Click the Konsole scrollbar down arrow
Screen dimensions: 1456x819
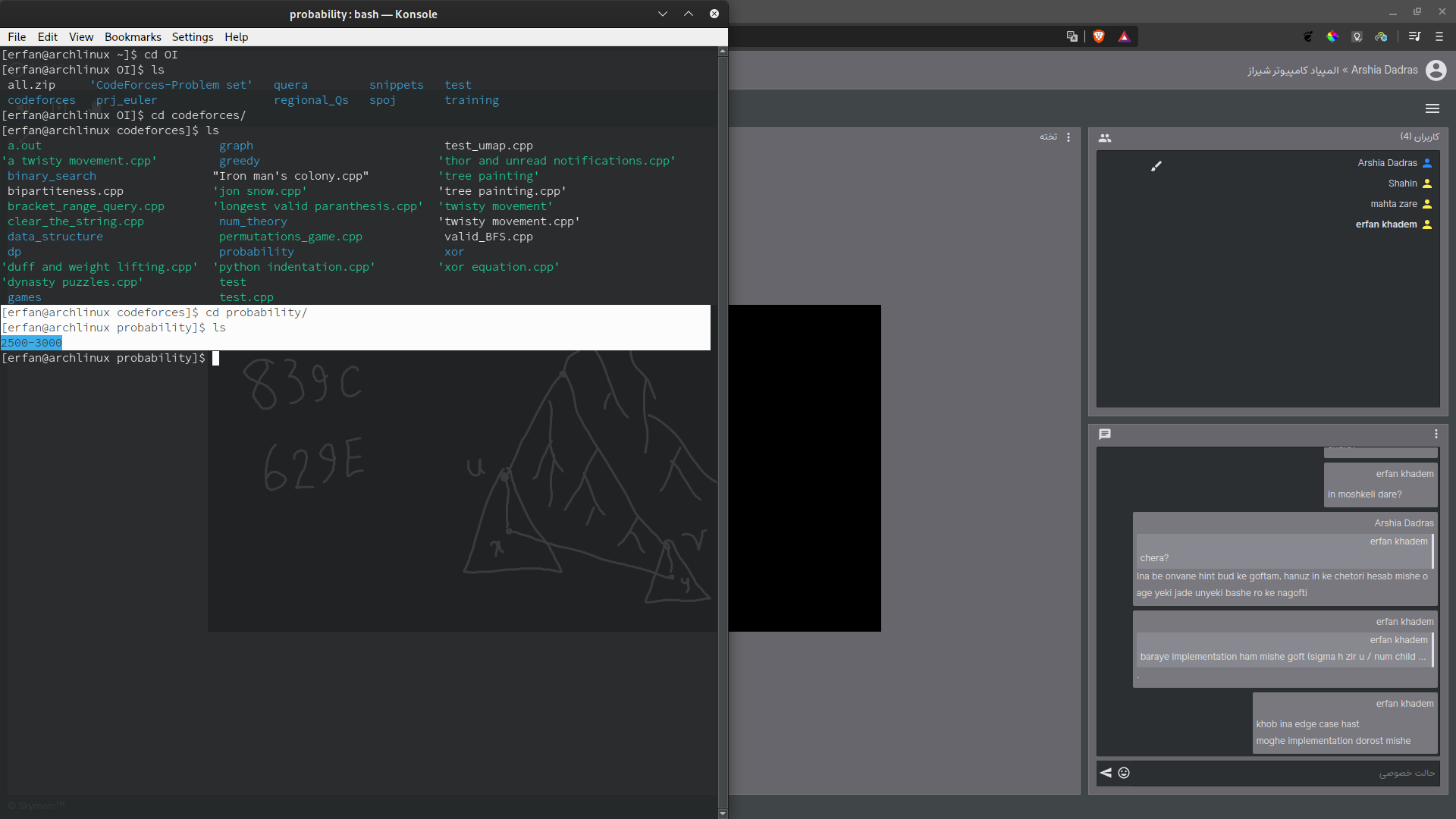723,813
